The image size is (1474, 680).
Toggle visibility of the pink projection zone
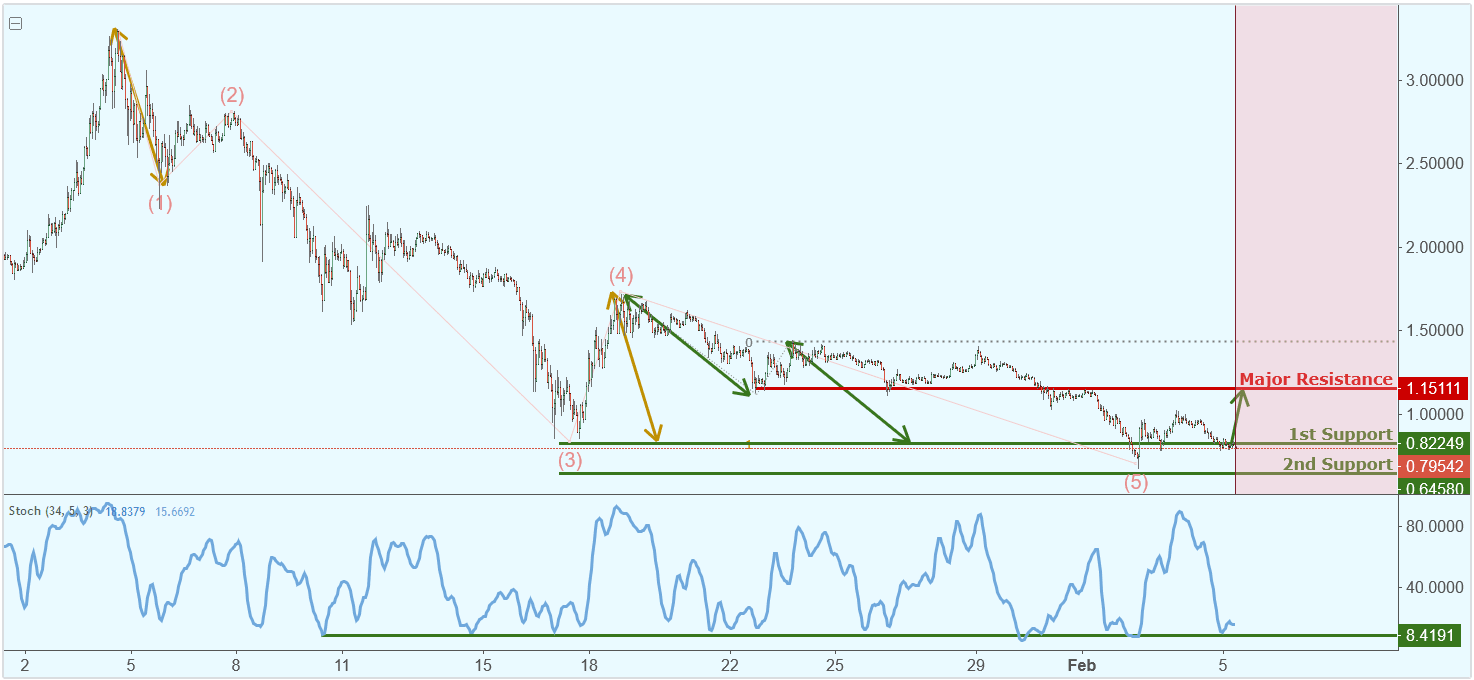pos(1310,200)
